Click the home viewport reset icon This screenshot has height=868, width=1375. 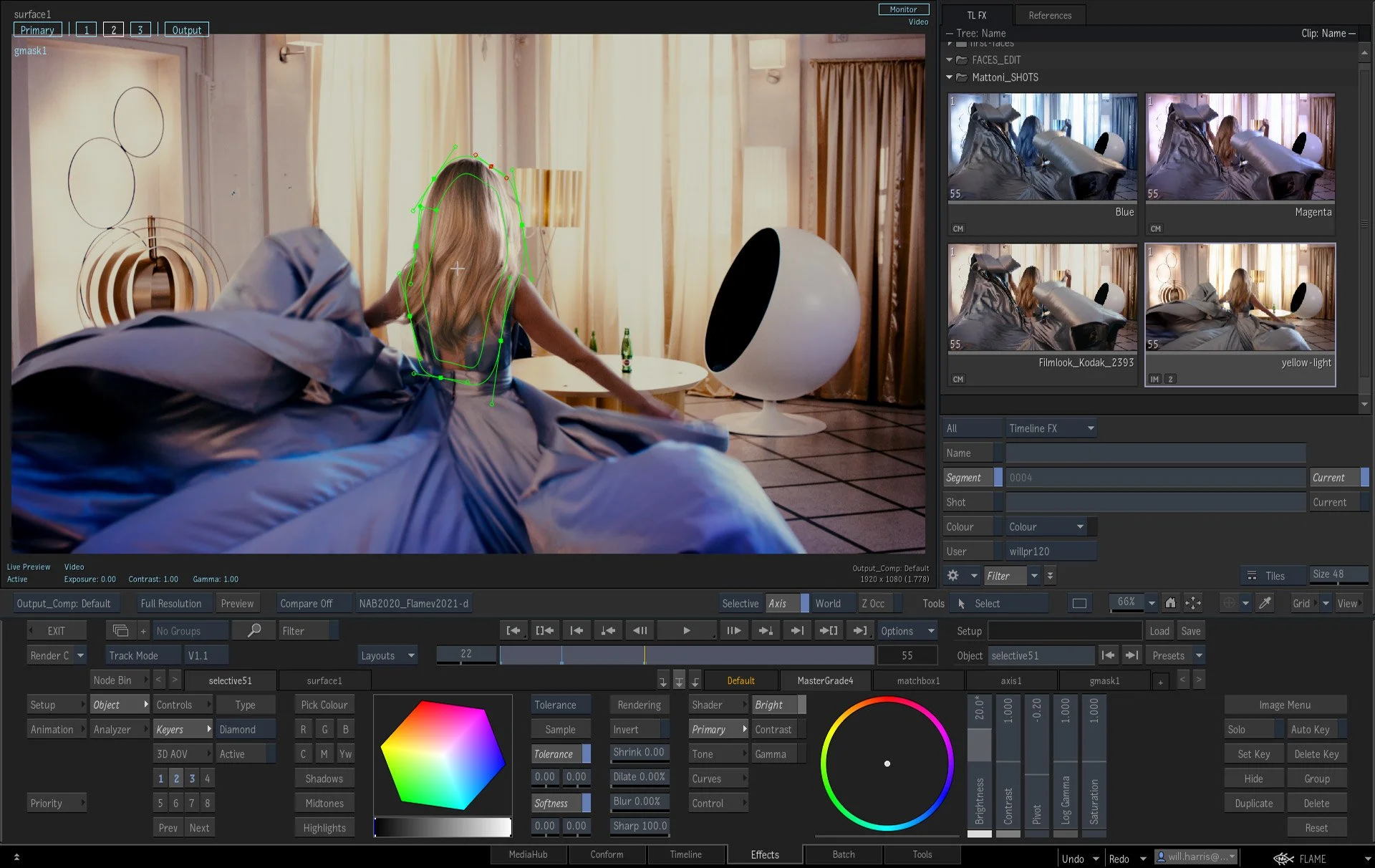[x=1170, y=603]
